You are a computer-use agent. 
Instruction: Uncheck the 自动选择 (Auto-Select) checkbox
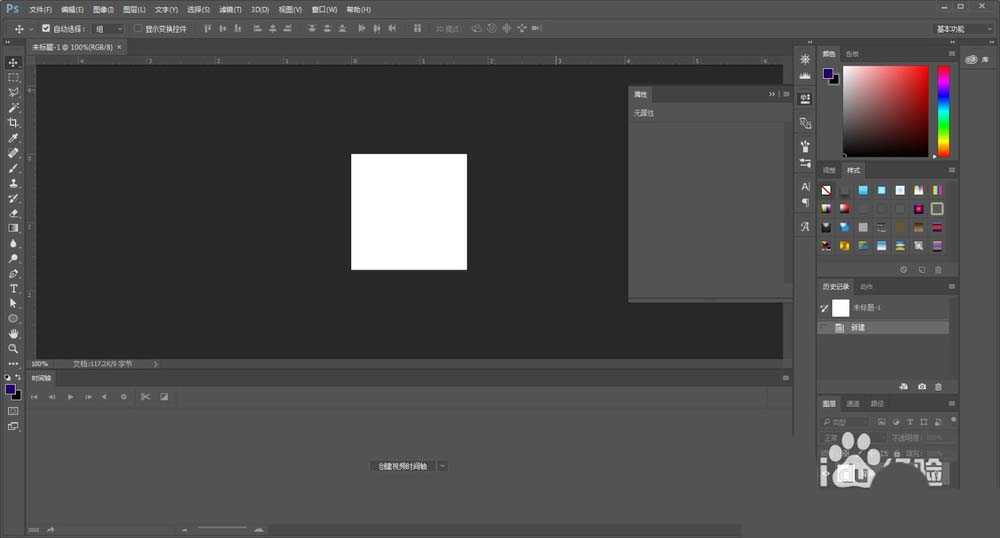pos(46,29)
